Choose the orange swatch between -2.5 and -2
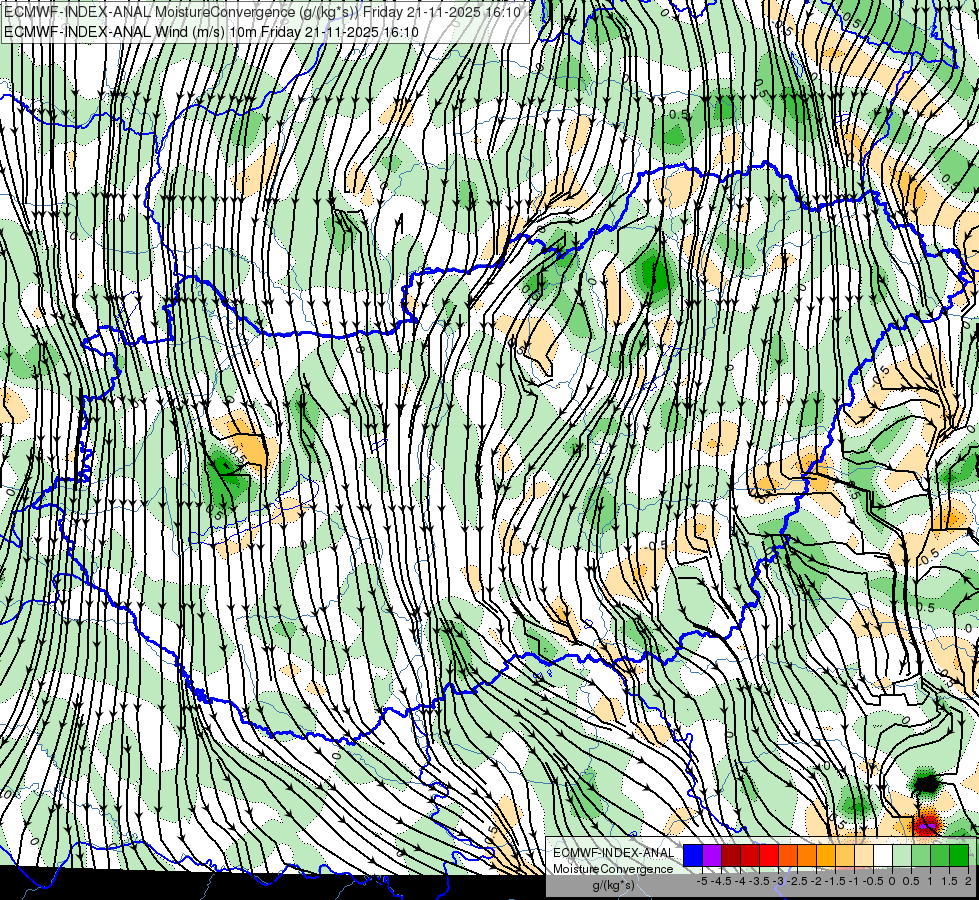The height and width of the screenshot is (900, 979). 807,855
